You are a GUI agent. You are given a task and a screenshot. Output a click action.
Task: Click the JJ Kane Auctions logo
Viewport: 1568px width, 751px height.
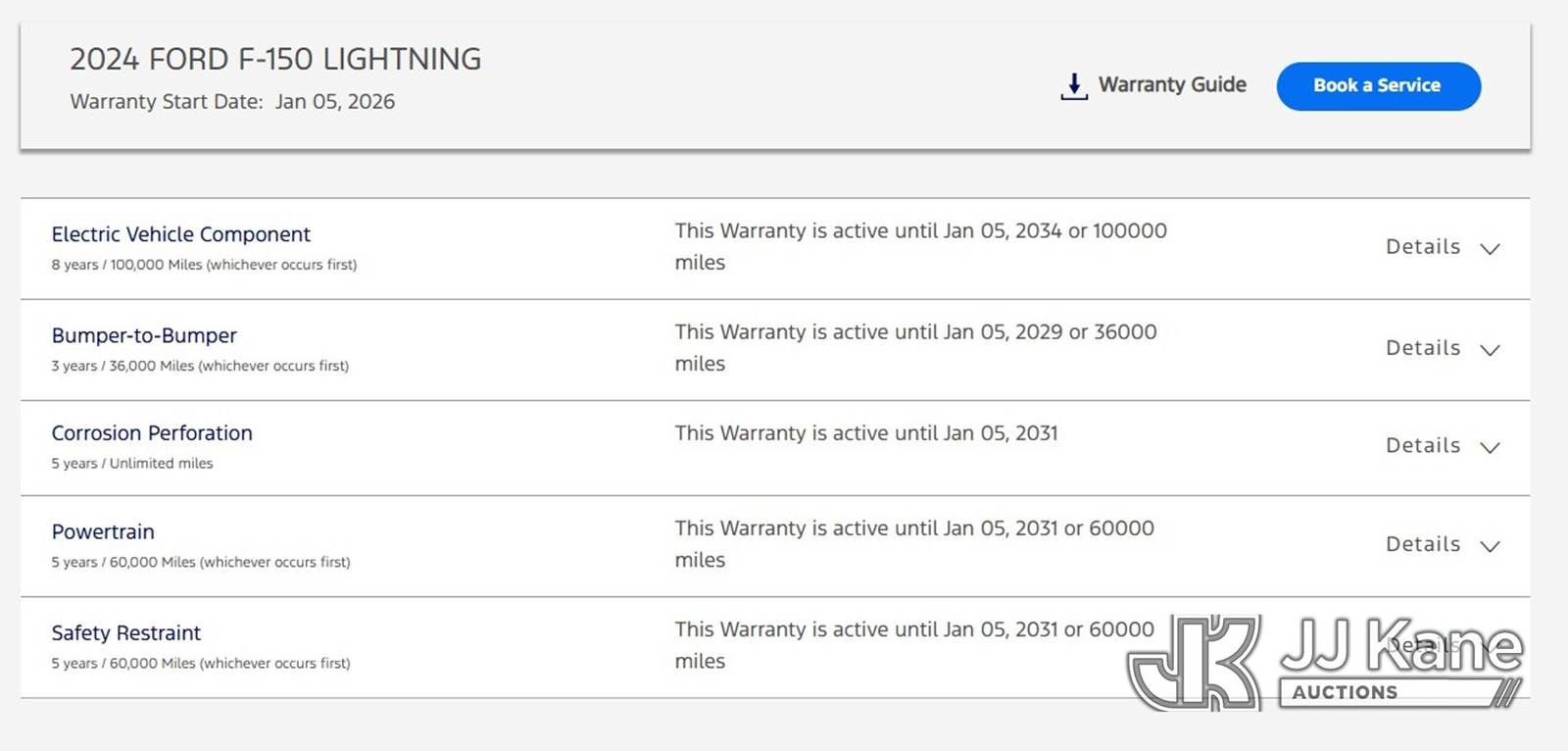[x=1325, y=663]
